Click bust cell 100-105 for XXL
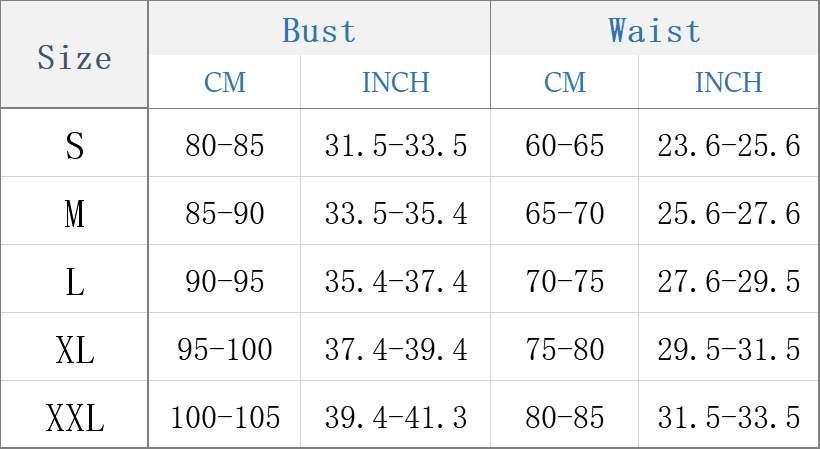Viewport: 820px width, 449px height. point(224,417)
